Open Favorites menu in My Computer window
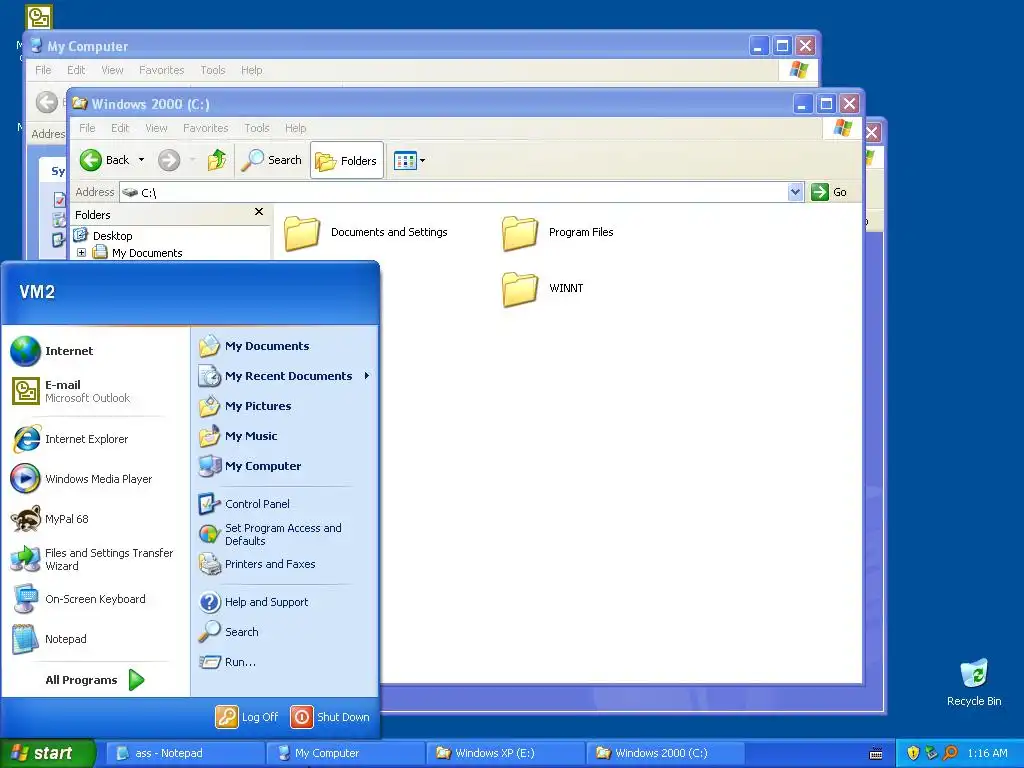 coord(161,70)
